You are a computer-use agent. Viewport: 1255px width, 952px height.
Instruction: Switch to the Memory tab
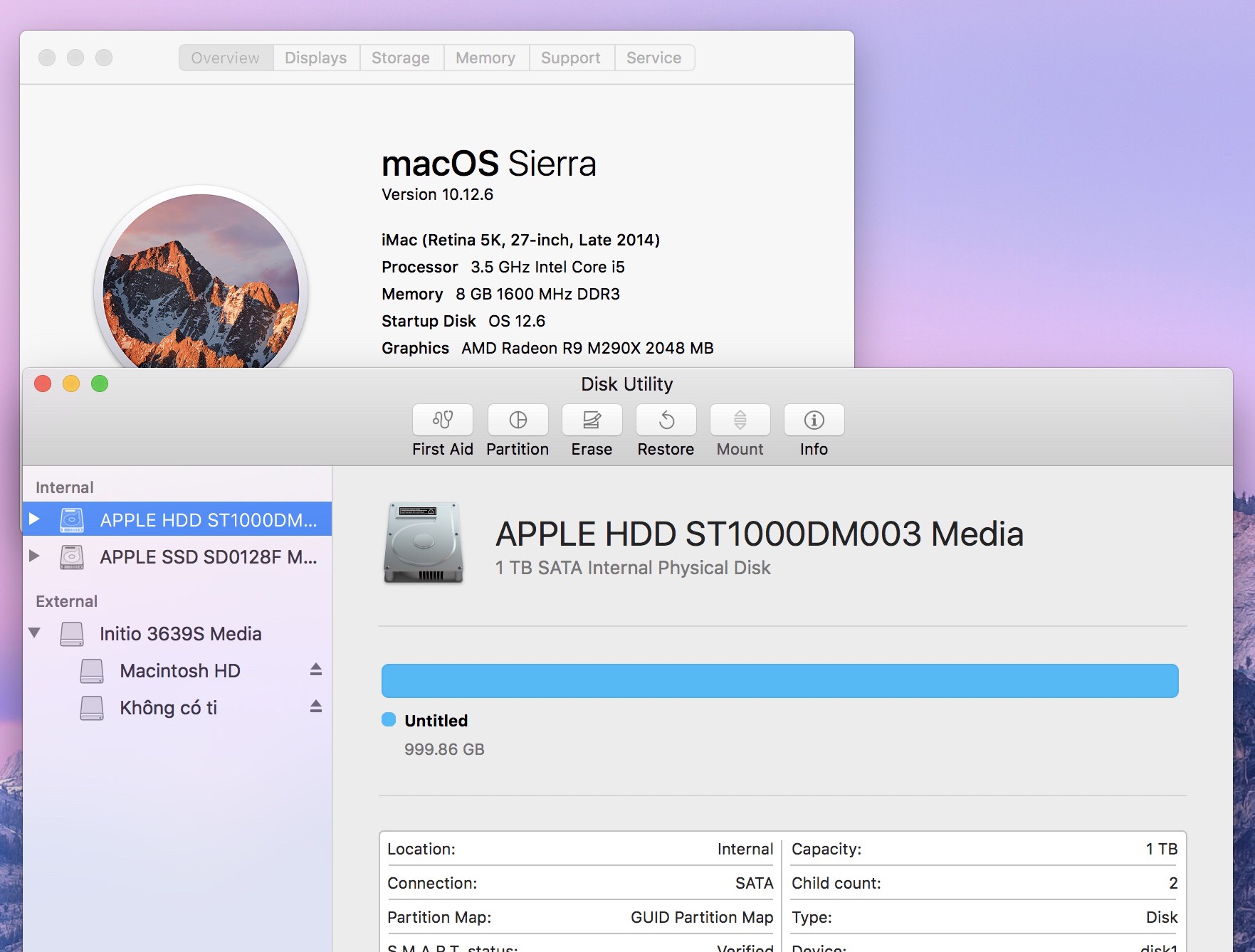point(485,58)
